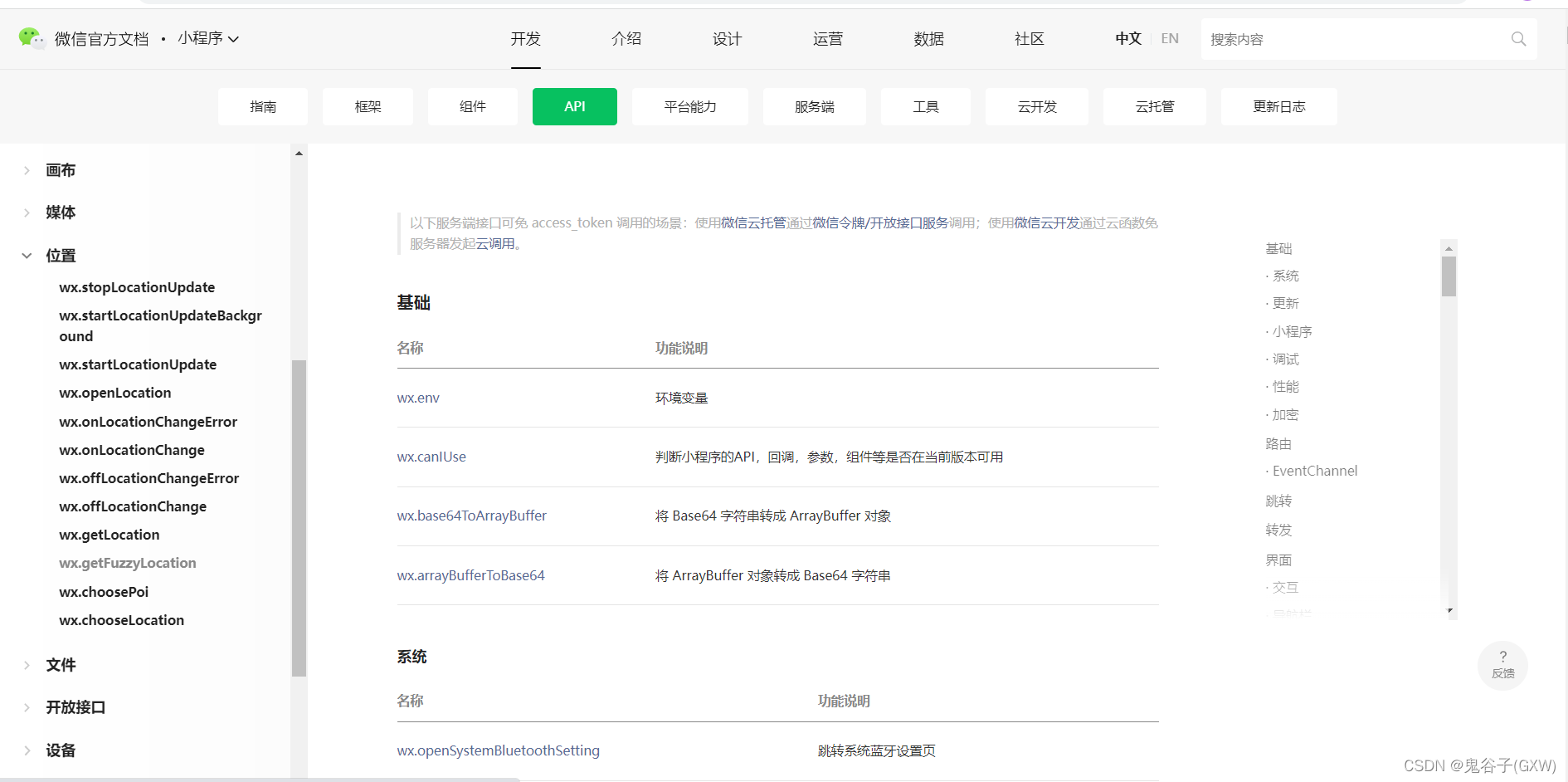Viewport: 1568px width, 782px height.
Task: Switch to the 介绍 tab
Action: [x=626, y=38]
